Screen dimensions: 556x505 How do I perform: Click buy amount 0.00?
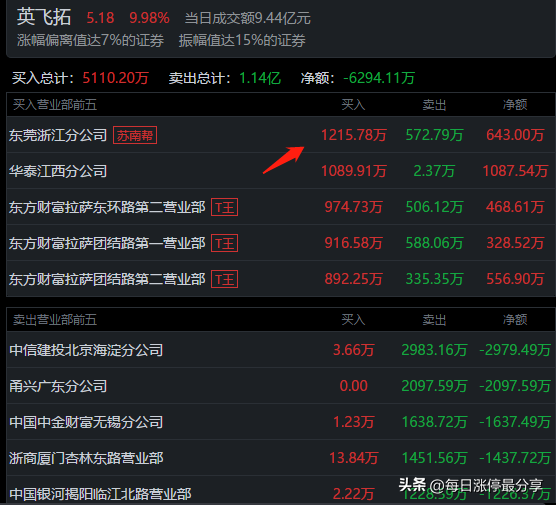pyautogui.click(x=354, y=386)
